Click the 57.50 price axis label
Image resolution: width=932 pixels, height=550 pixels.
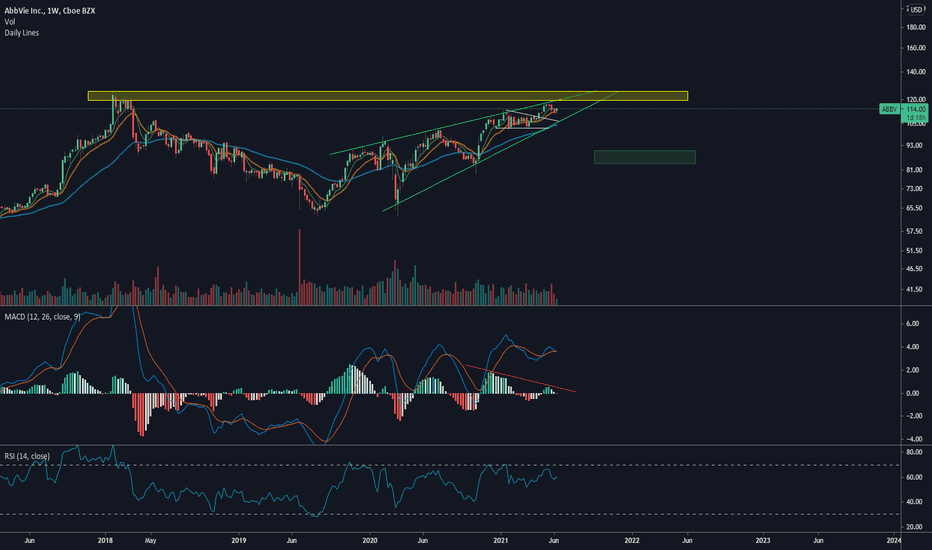(x=916, y=231)
